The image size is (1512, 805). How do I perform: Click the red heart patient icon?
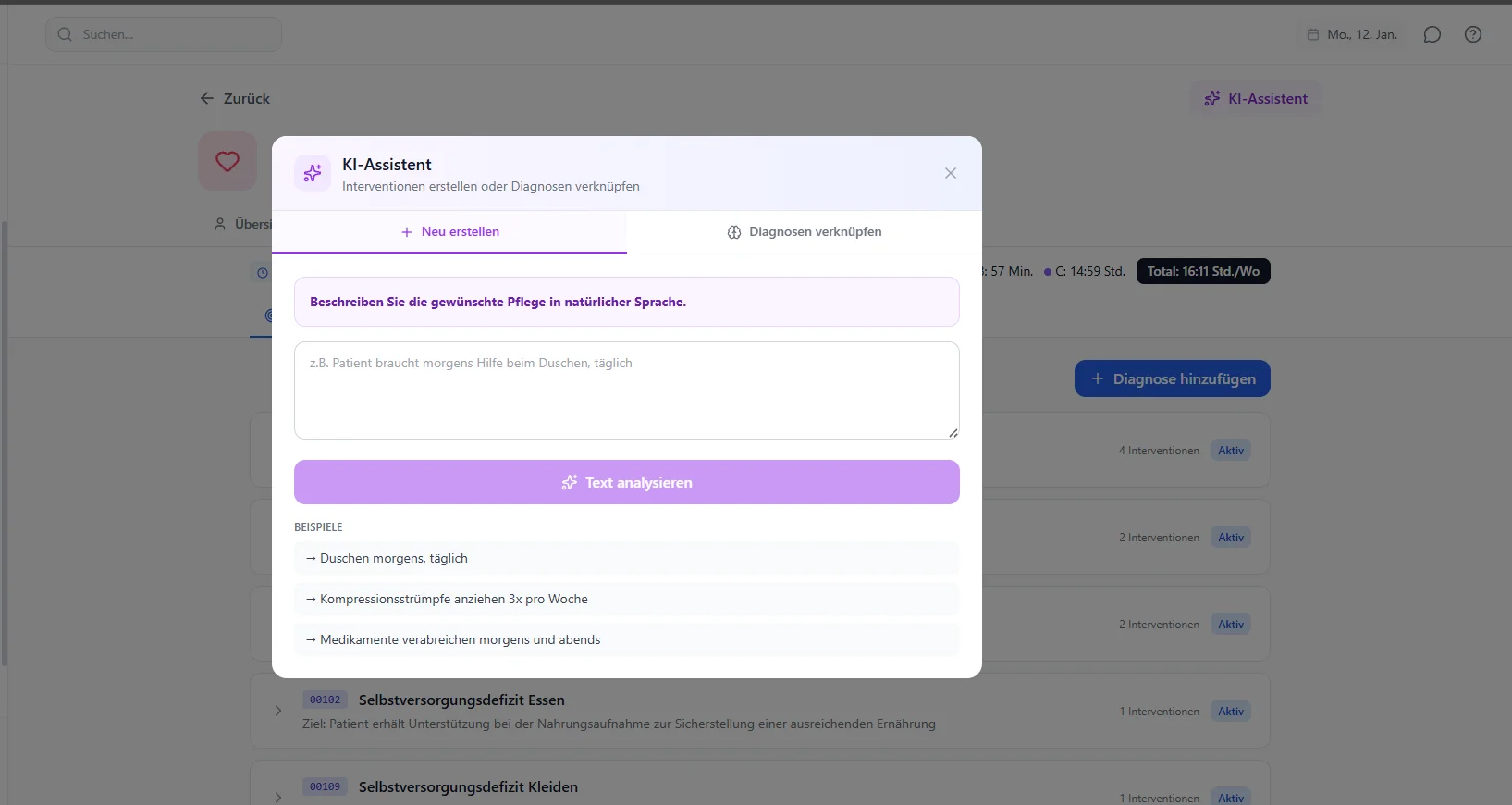pyautogui.click(x=227, y=161)
